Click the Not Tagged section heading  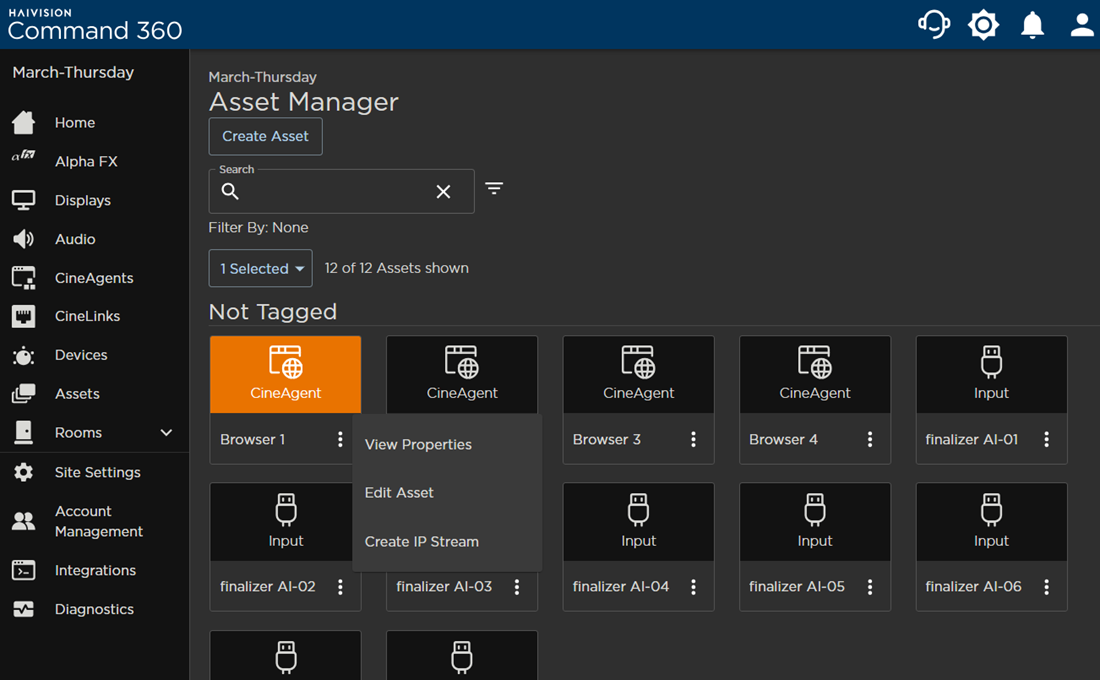(x=273, y=312)
